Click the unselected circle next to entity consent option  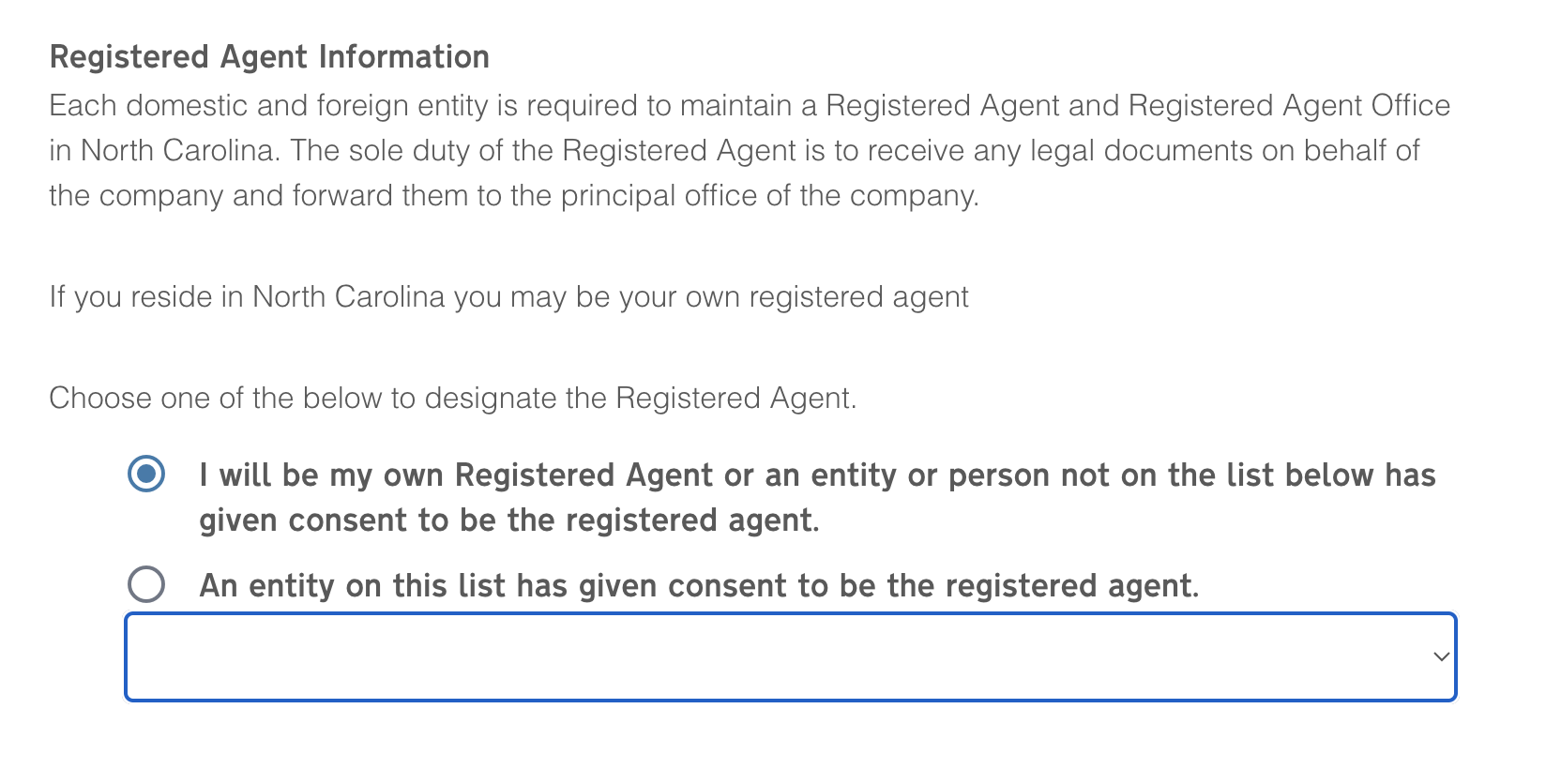[x=145, y=584]
